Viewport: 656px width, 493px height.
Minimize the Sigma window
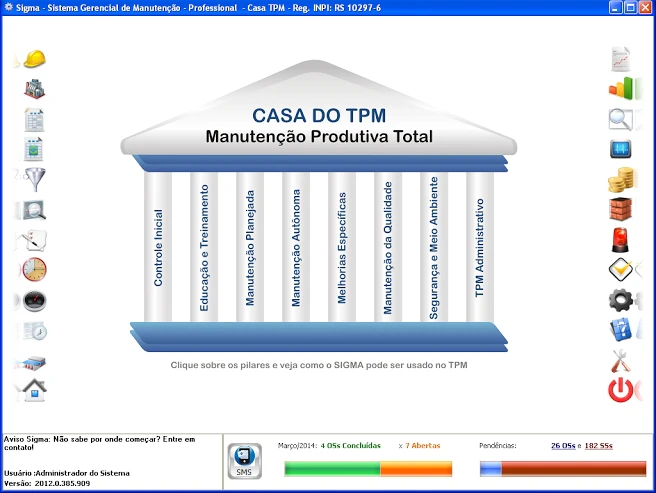(x=616, y=8)
